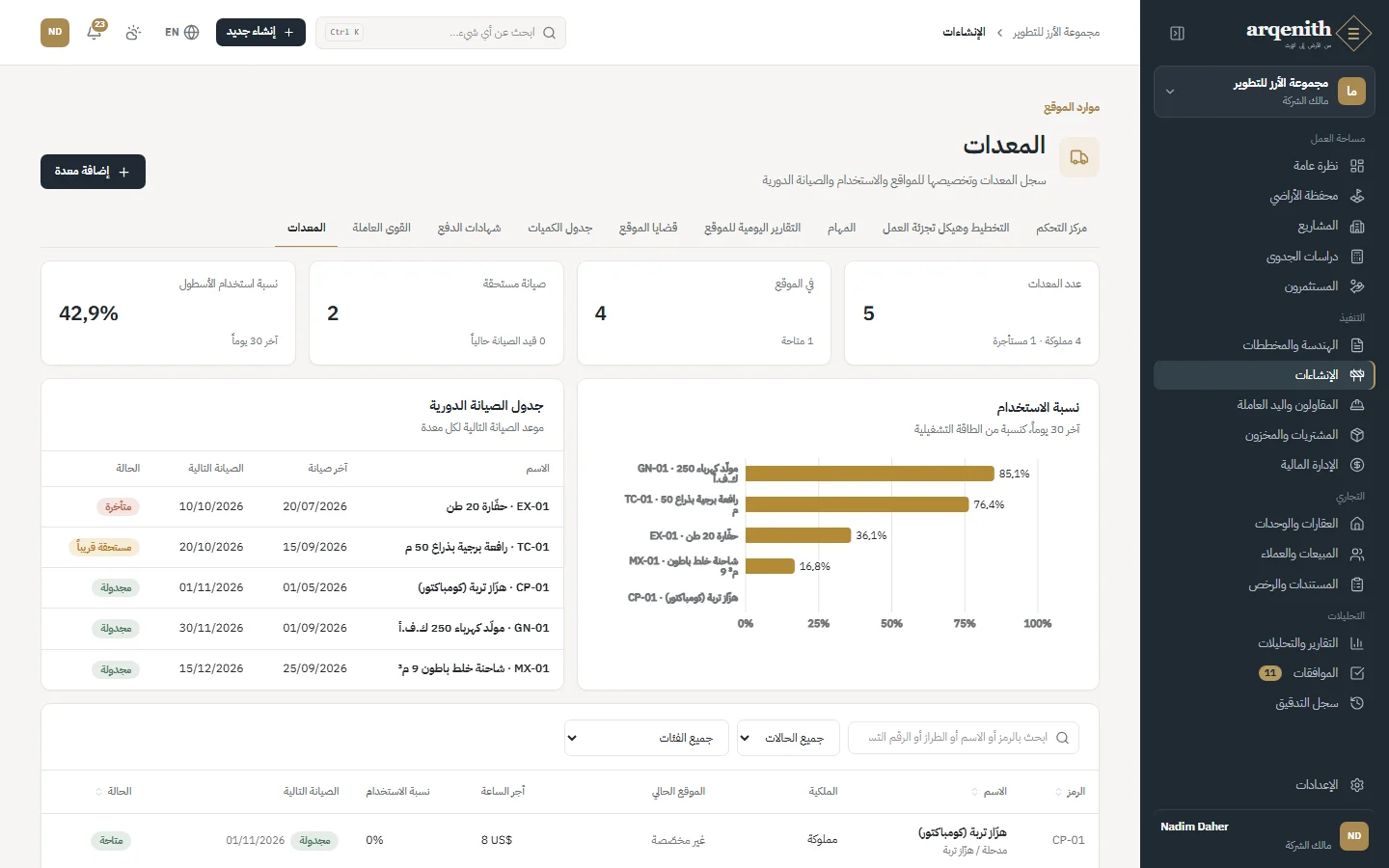1389x868 pixels.
Task: Click the نظرة عامة grid icon
Action: 1357,166
